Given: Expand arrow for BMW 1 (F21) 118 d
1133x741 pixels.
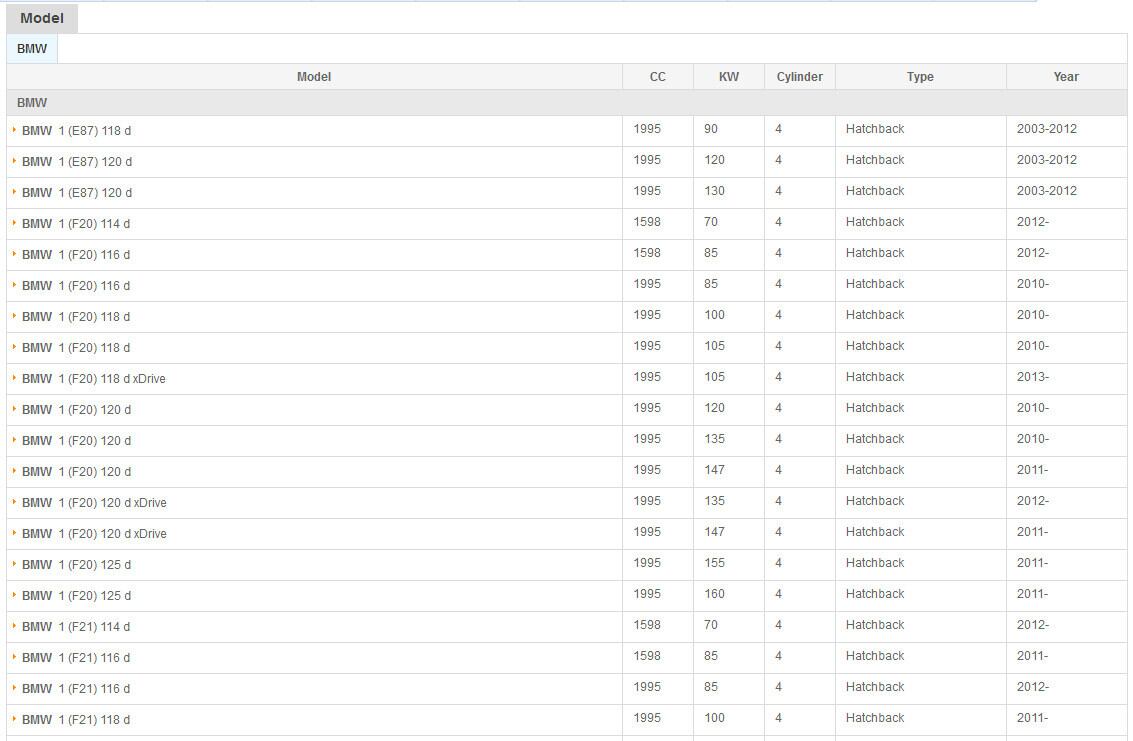Looking at the screenshot, I should (x=14, y=719).
